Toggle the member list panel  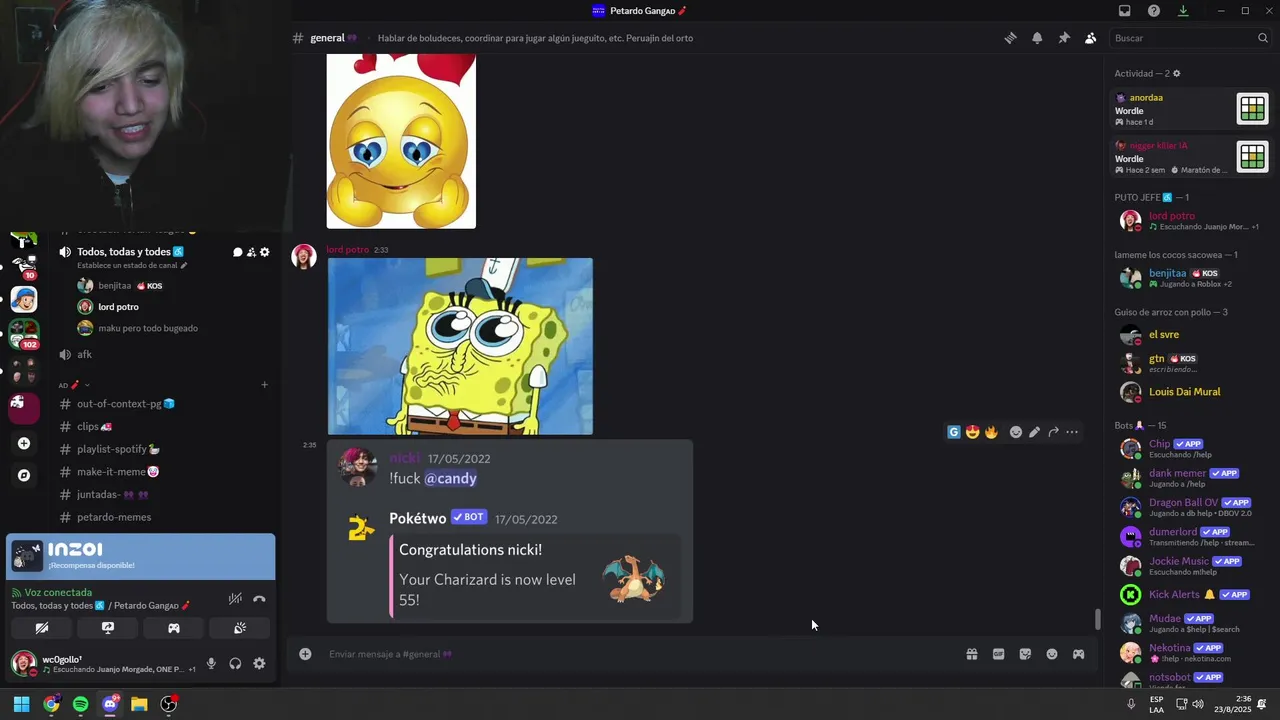click(x=1090, y=38)
